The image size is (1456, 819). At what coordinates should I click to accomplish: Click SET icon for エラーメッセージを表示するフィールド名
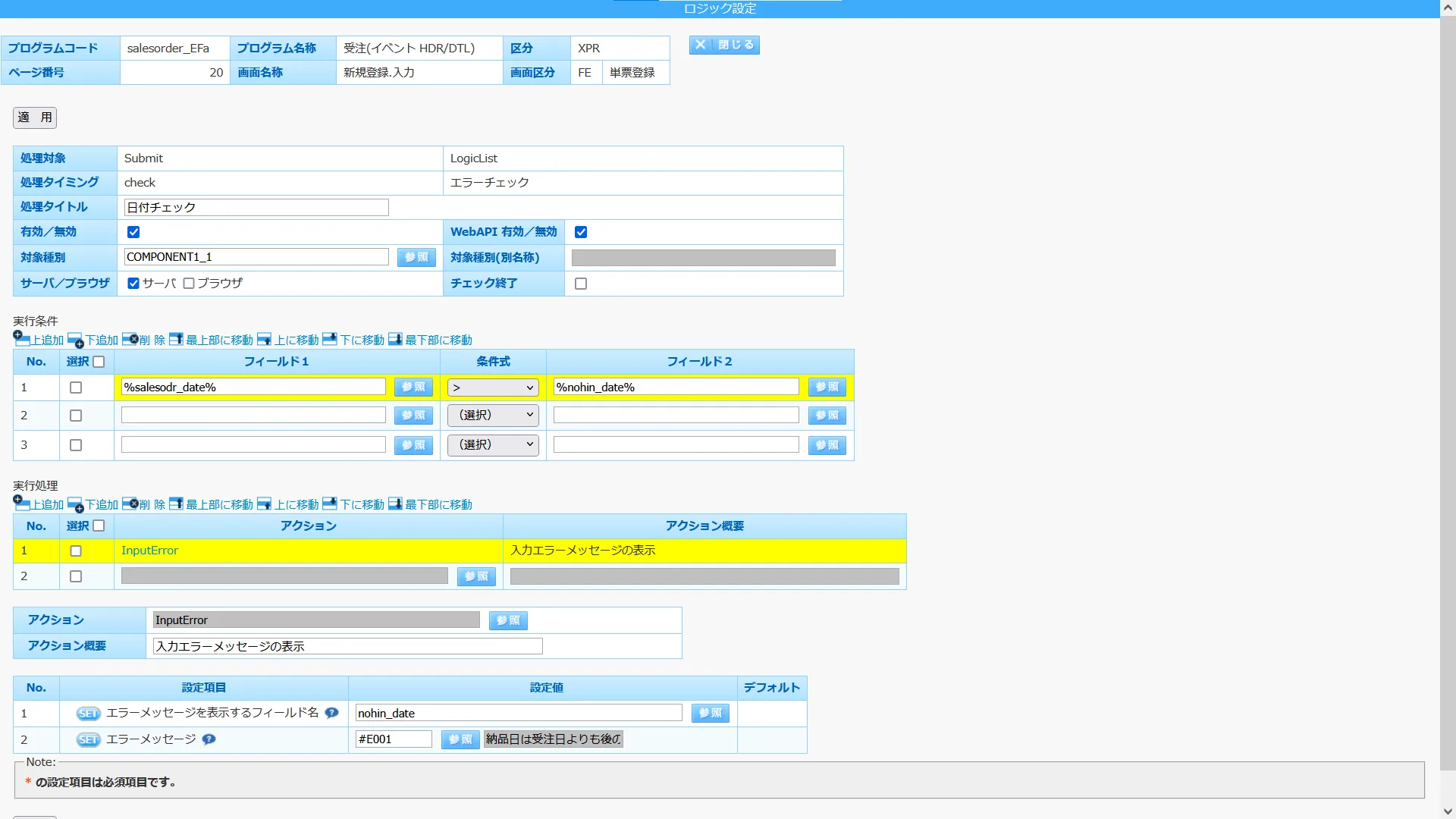88,714
